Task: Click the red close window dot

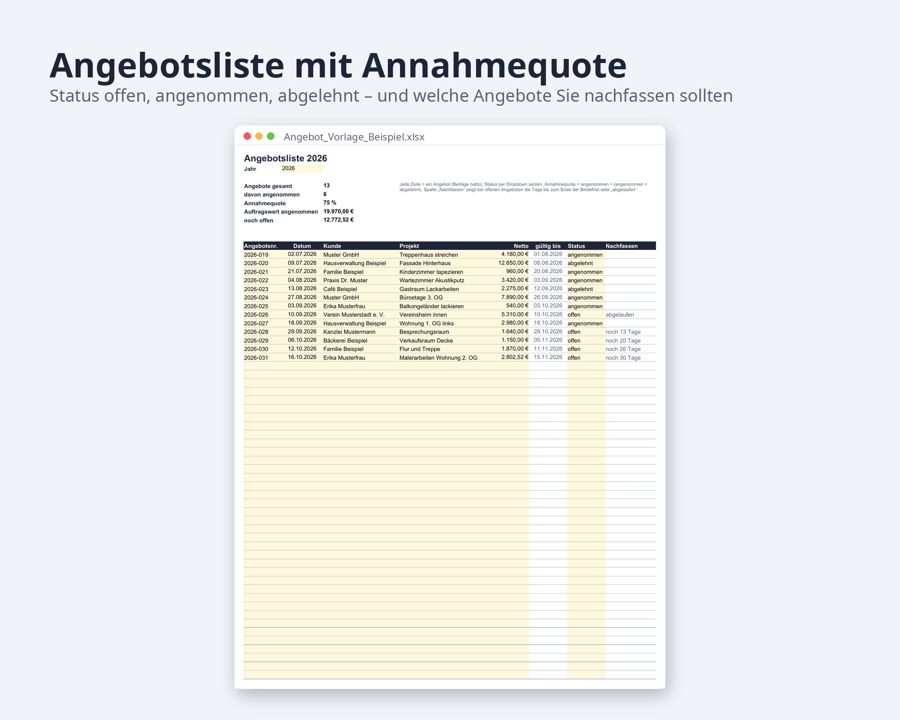Action: [x=247, y=136]
